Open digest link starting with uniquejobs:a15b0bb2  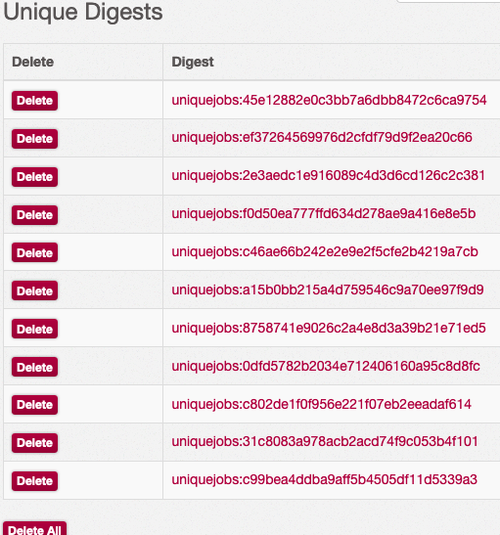click(x=328, y=290)
